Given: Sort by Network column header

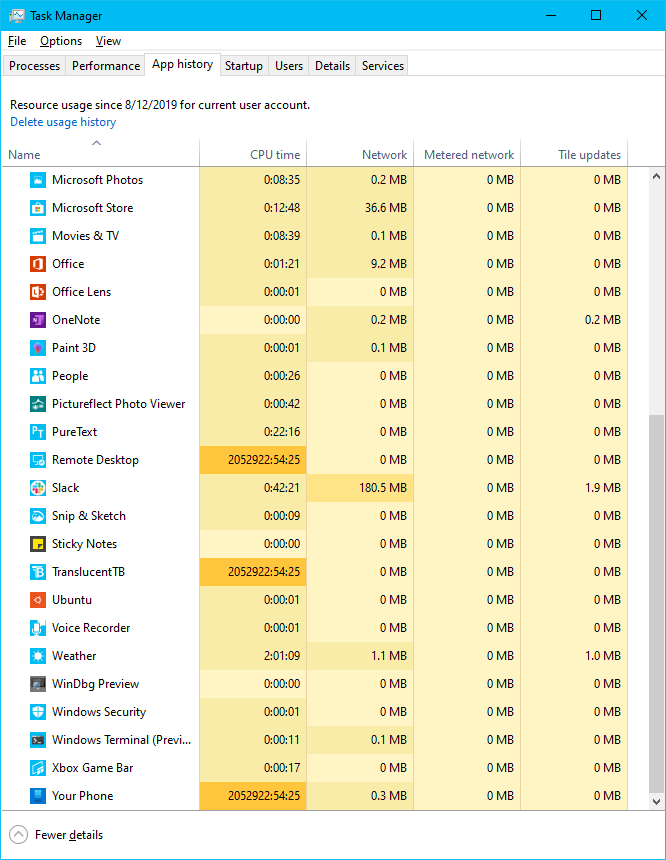Looking at the screenshot, I should 384,155.
